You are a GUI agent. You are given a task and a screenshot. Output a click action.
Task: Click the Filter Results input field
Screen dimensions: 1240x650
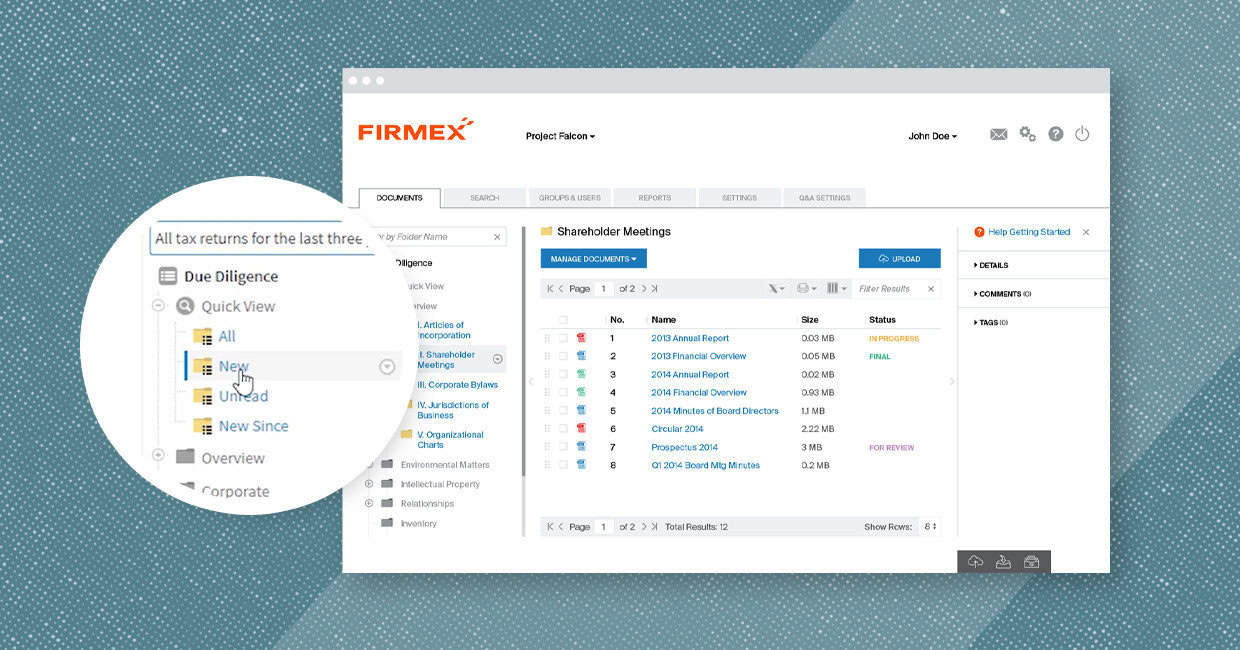tap(888, 289)
